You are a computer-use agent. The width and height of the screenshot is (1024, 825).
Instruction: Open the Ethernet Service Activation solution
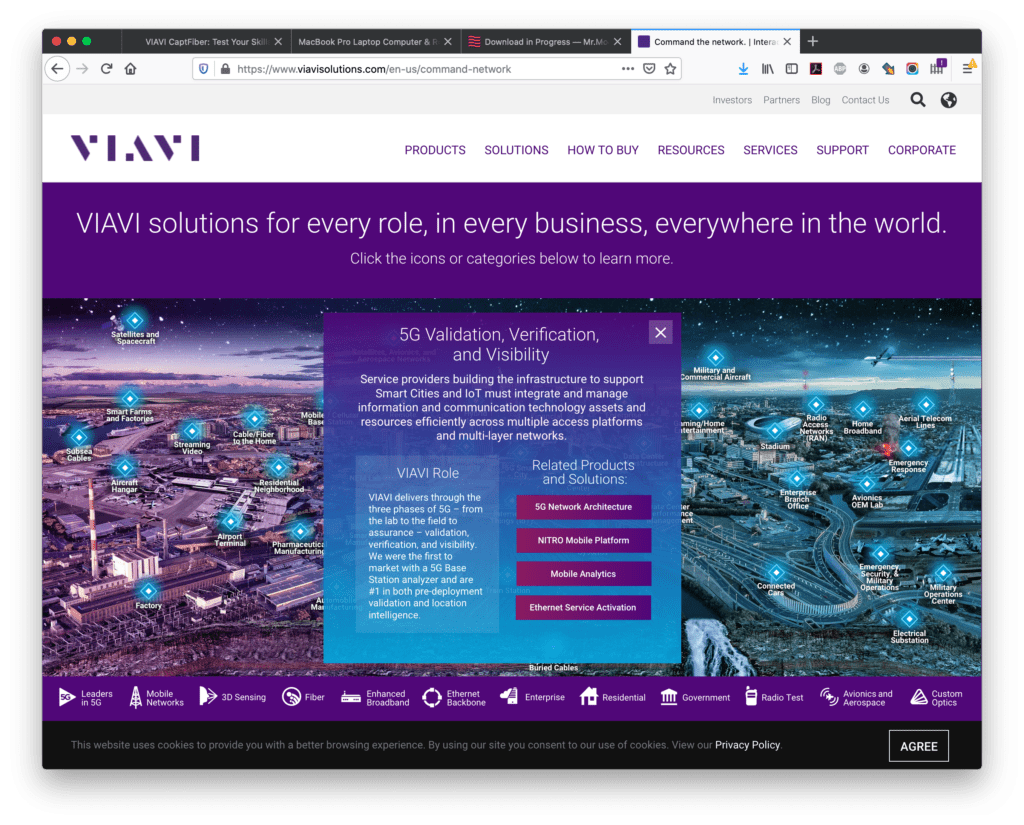583,607
